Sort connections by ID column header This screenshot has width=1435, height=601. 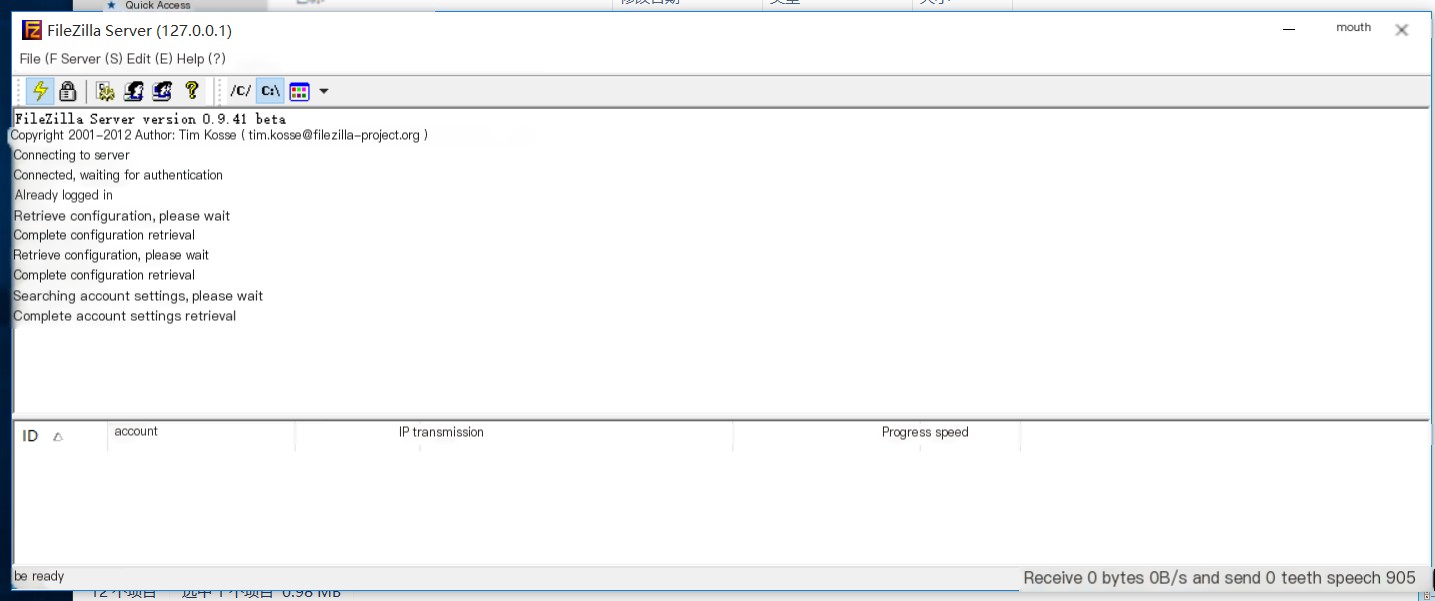tap(60, 436)
